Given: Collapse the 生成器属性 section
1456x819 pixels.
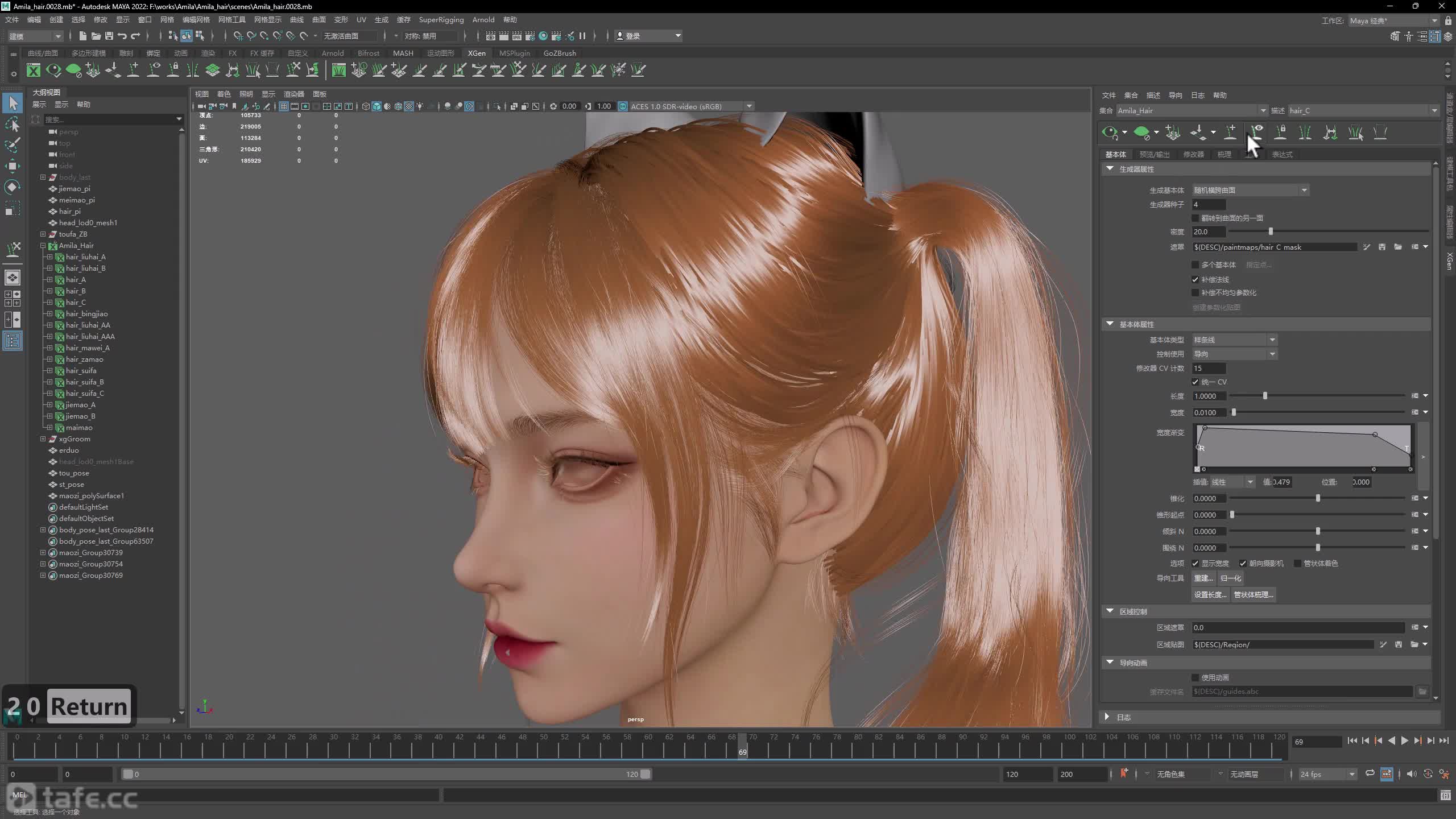Looking at the screenshot, I should [1110, 169].
